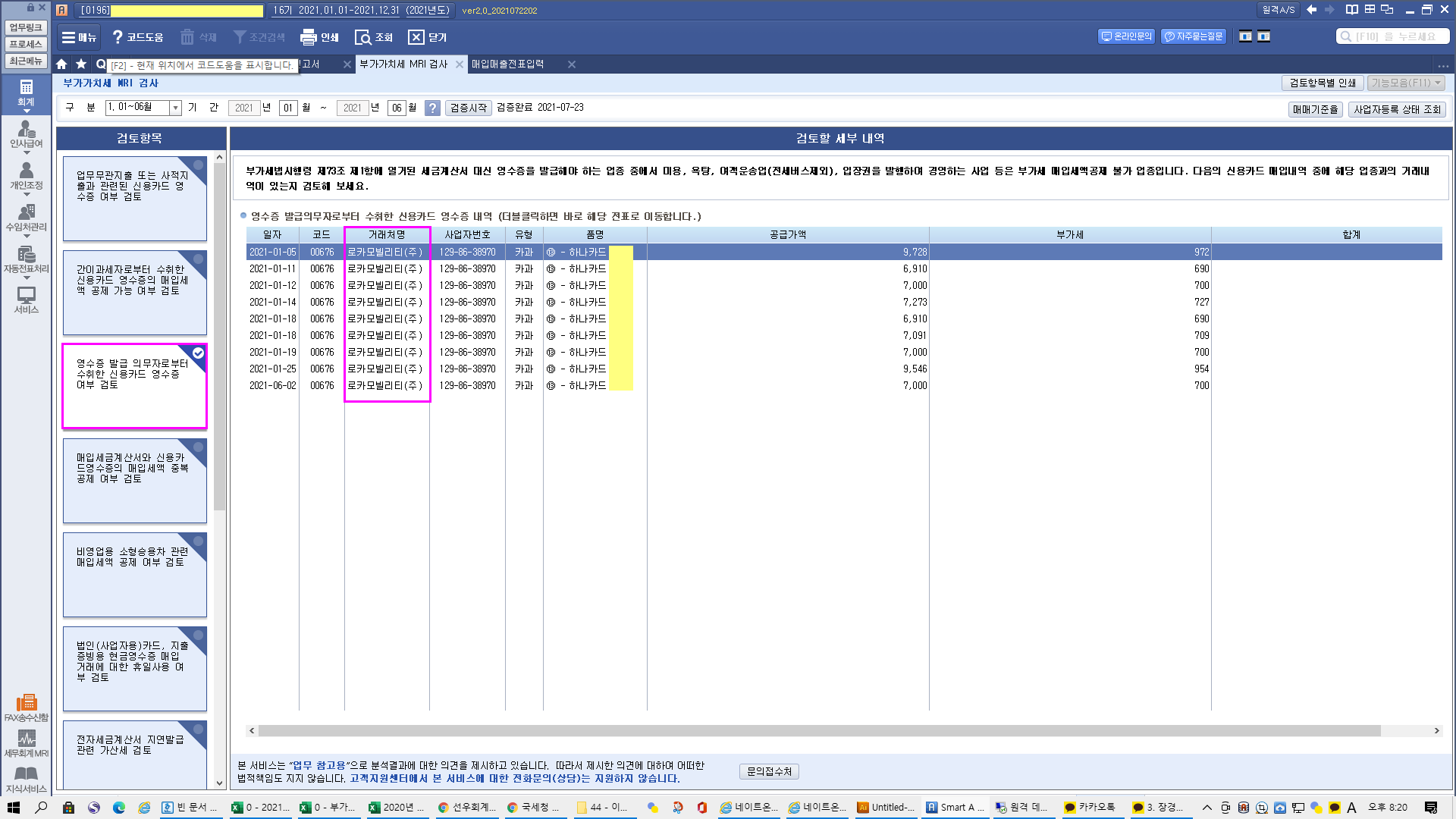The image size is (1456, 819).
Task: Toggle check circle on 간이과세자로부터 review card
Action: 199,259
